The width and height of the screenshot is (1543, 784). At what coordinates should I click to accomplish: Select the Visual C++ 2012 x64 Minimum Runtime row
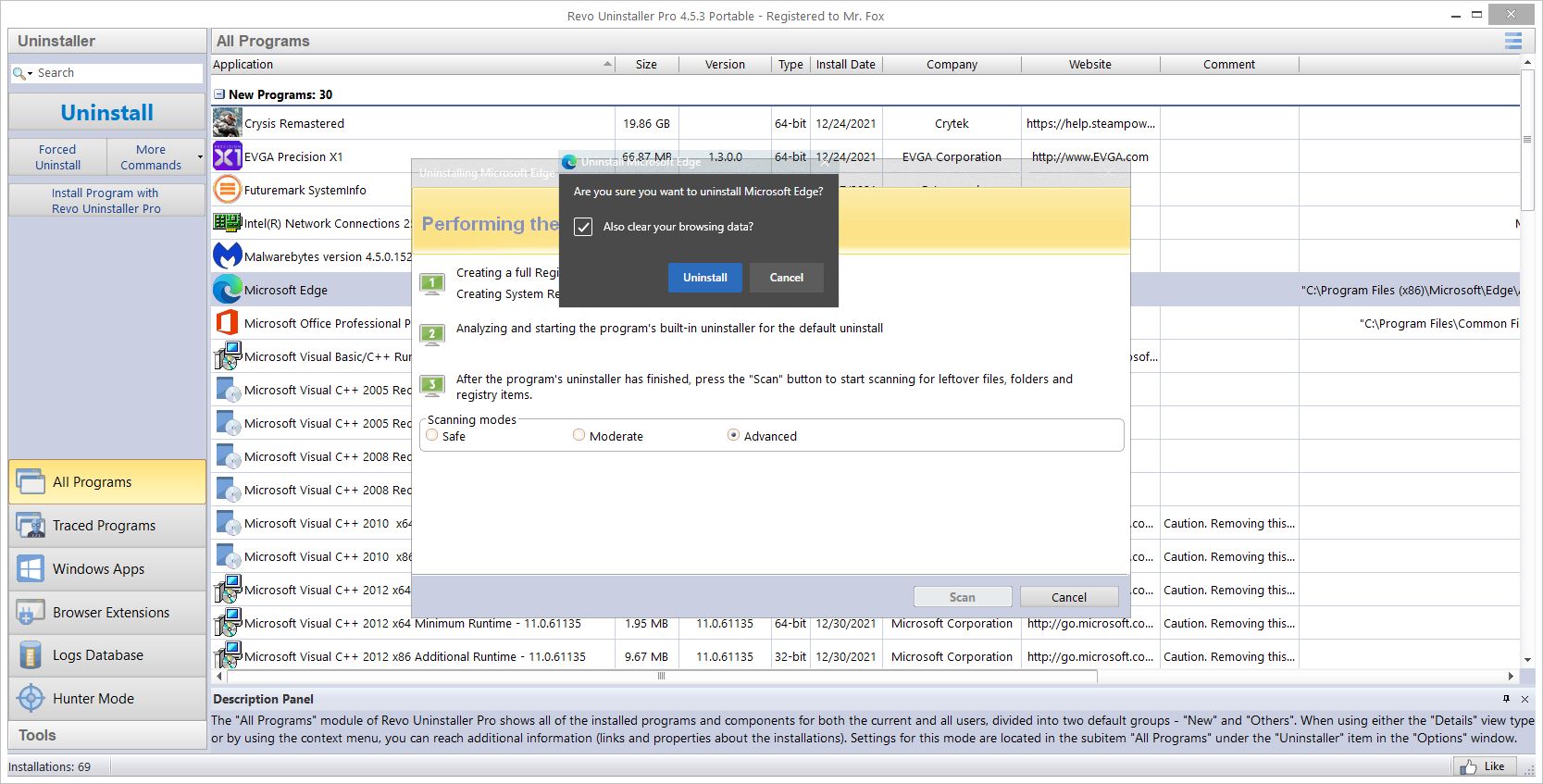865,623
